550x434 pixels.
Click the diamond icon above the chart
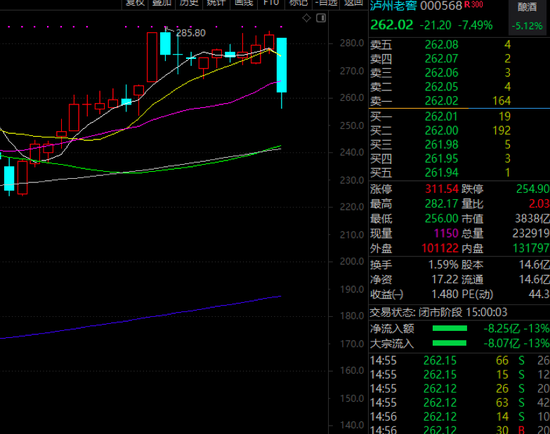click(x=306, y=18)
